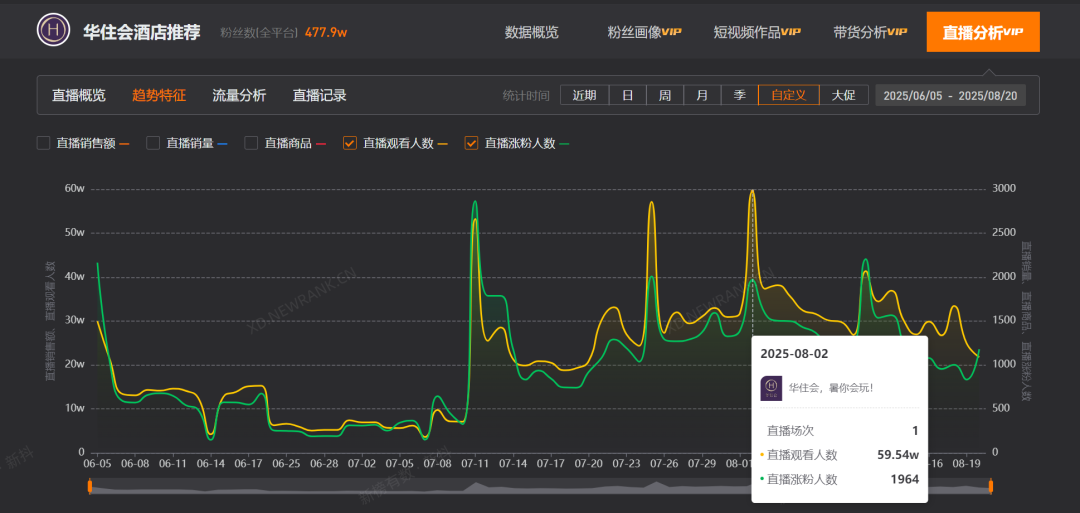Open the 带货分析 VIP tab
Viewport: 1080px width, 513px height.
[x=870, y=32]
